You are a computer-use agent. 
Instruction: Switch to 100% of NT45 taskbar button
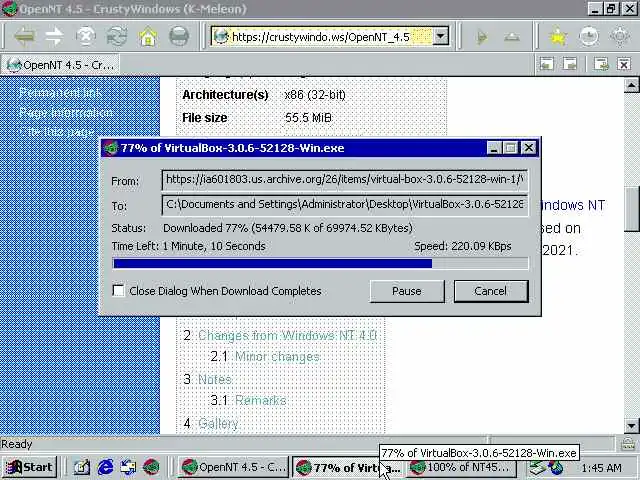point(462,467)
